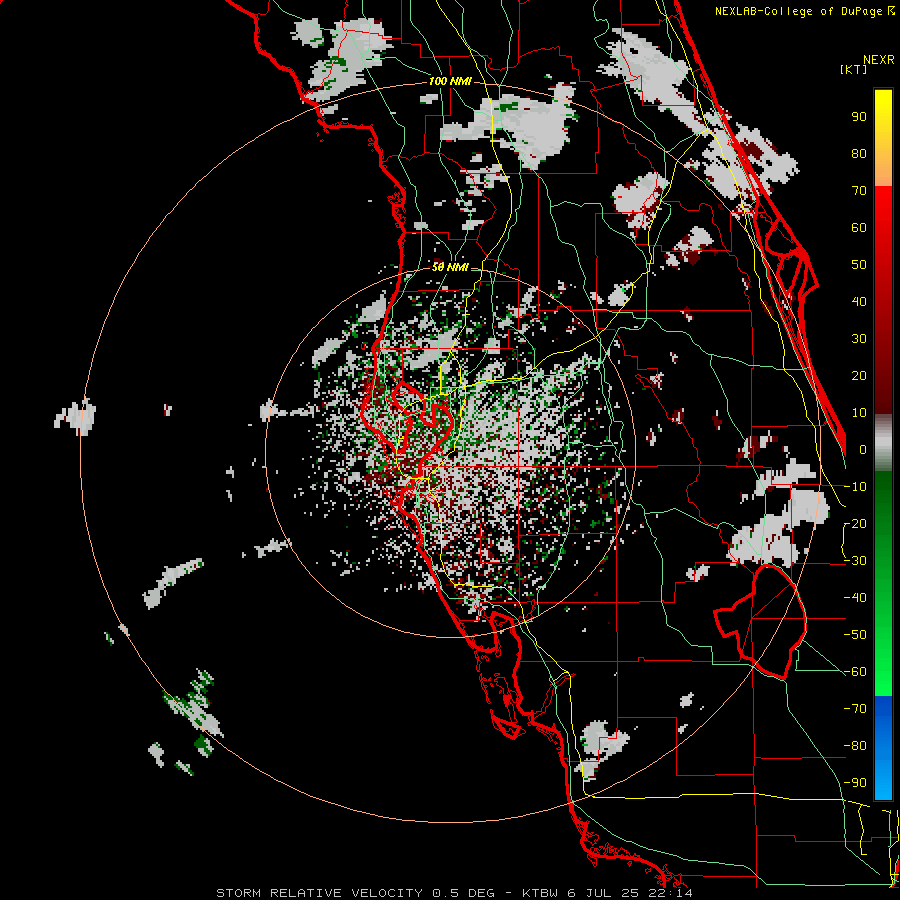Click the 90 value on the velocity scale

859,117
